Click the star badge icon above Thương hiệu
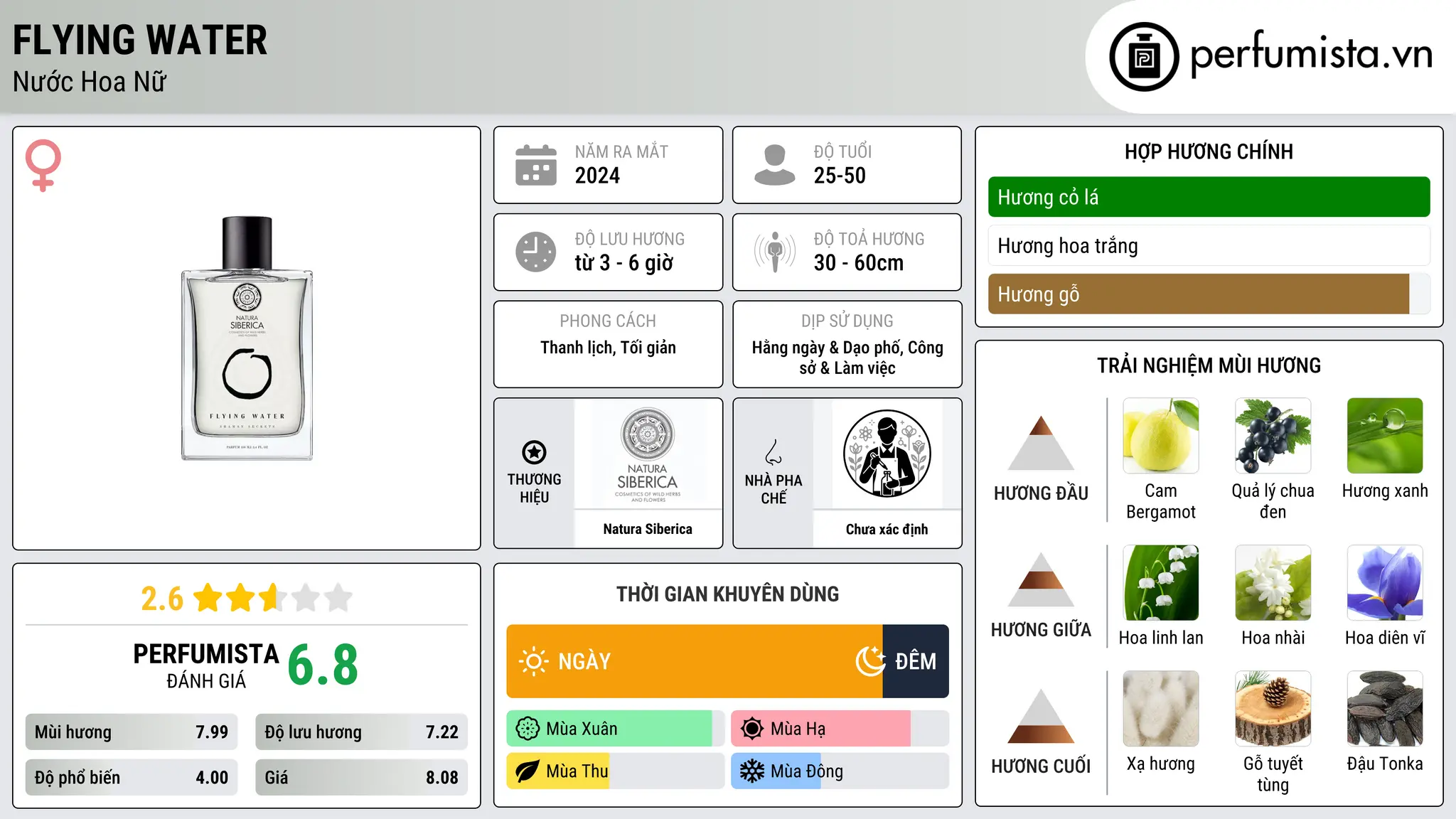This screenshot has height=819, width=1456. coord(535,452)
